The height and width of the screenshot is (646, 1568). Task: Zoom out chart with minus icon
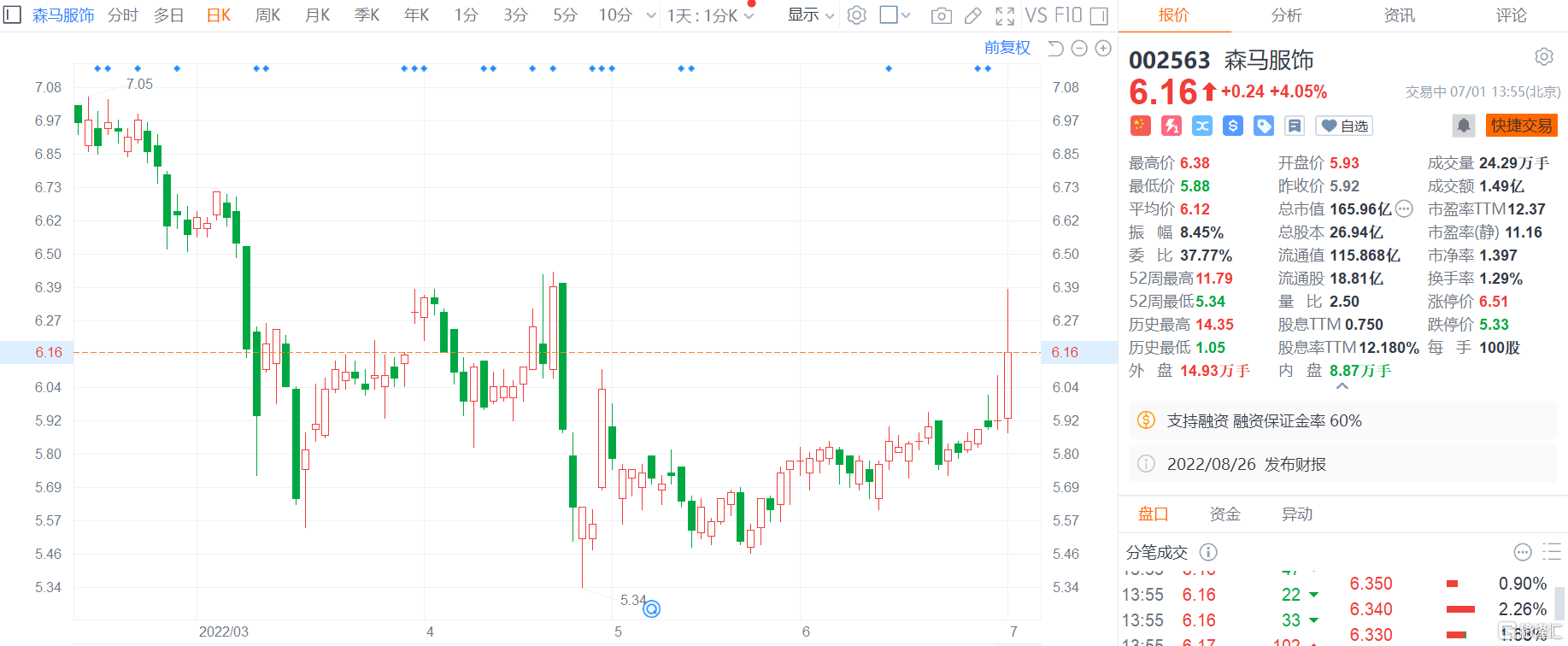click(x=1079, y=49)
